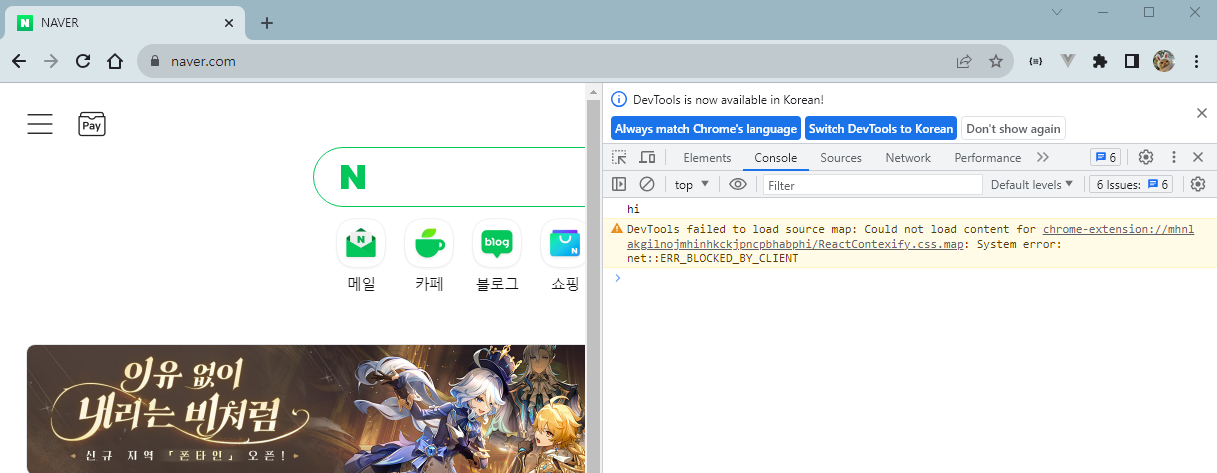Open the ReactContexify.css.map link

click(x=910, y=236)
